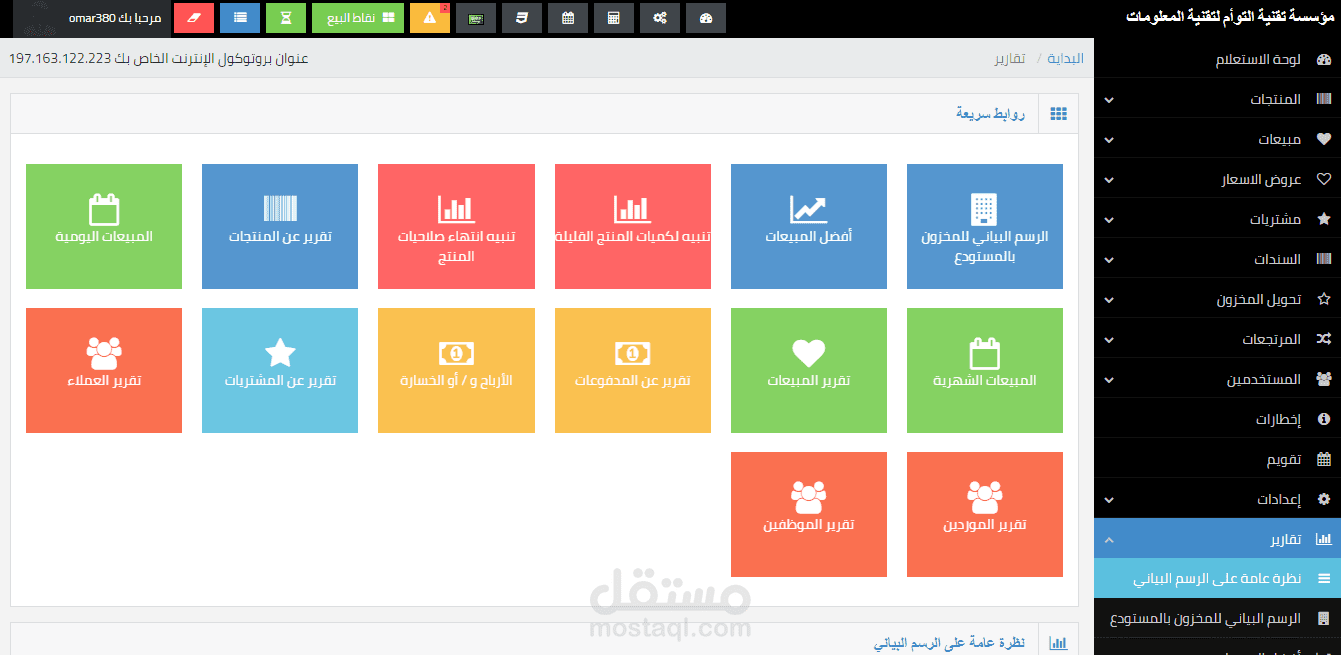Screen dimensions: 1341x655
Task: Open the تقرير الموظفين report tile
Action: tap(809, 514)
